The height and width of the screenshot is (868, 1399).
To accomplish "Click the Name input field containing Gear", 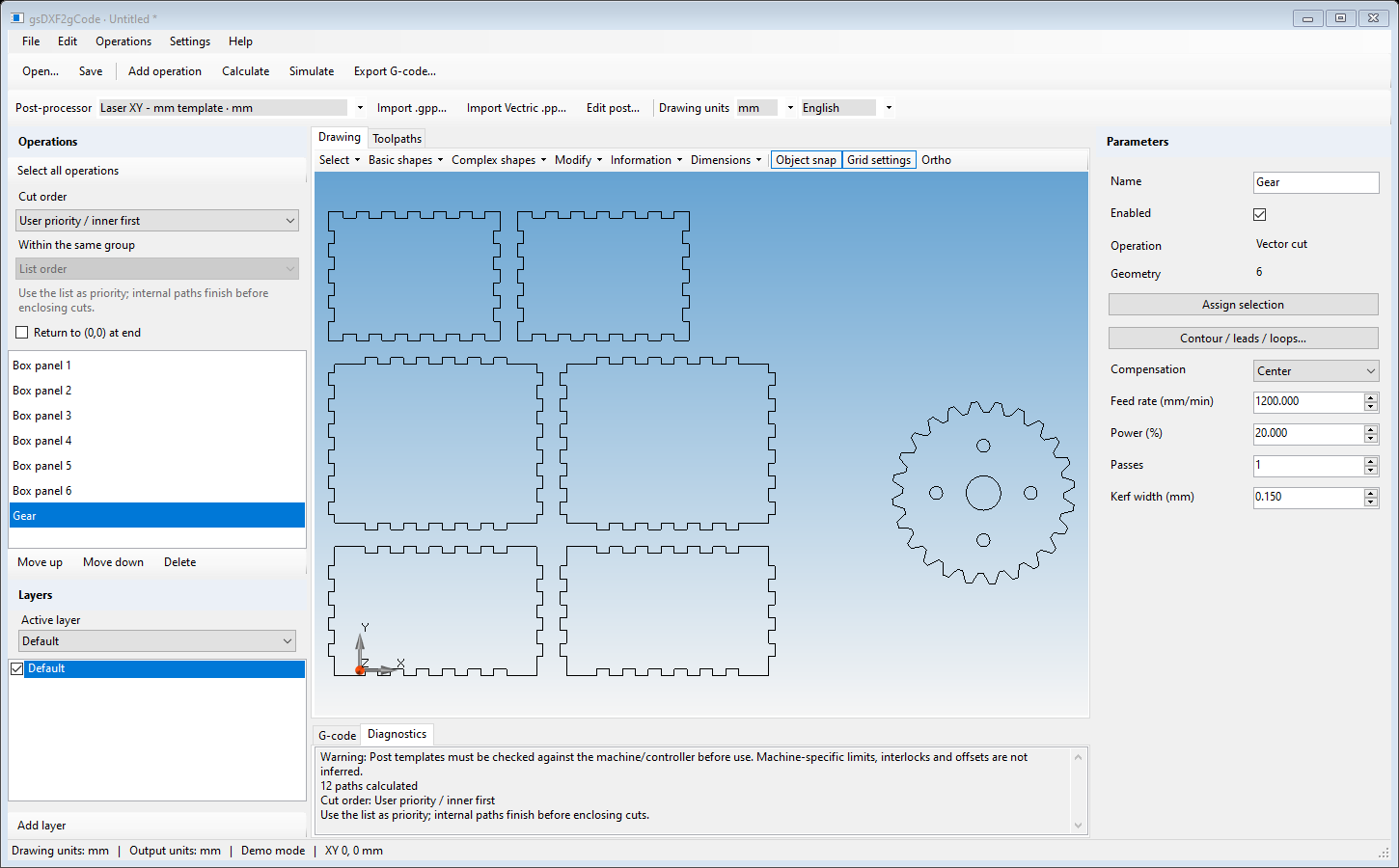I will click(x=1316, y=182).
